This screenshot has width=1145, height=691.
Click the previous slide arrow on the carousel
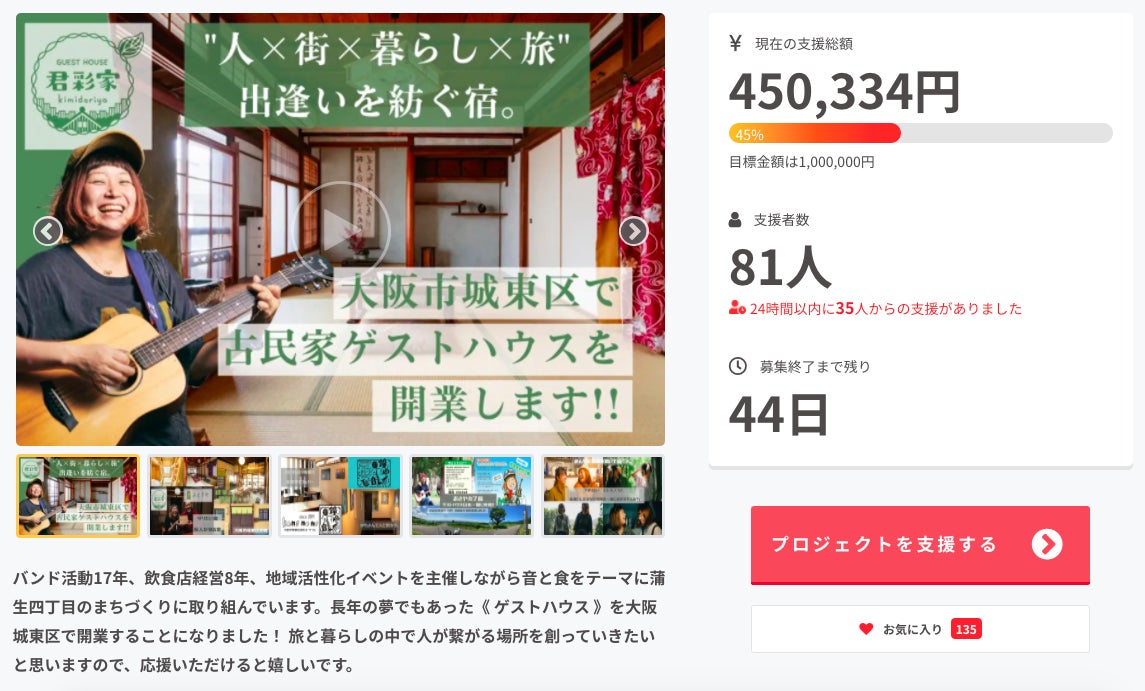coord(48,231)
